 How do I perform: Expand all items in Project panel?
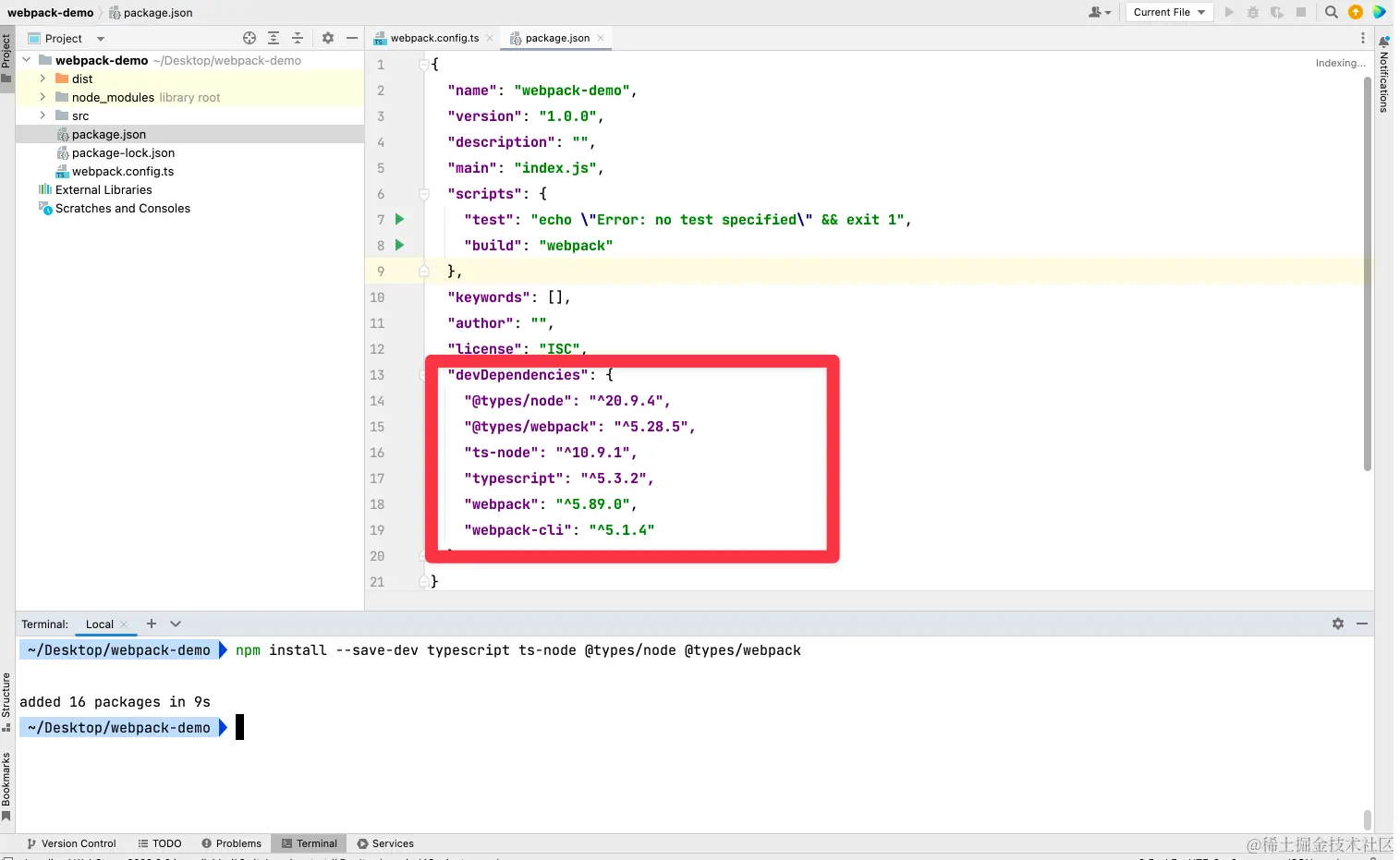point(274,38)
